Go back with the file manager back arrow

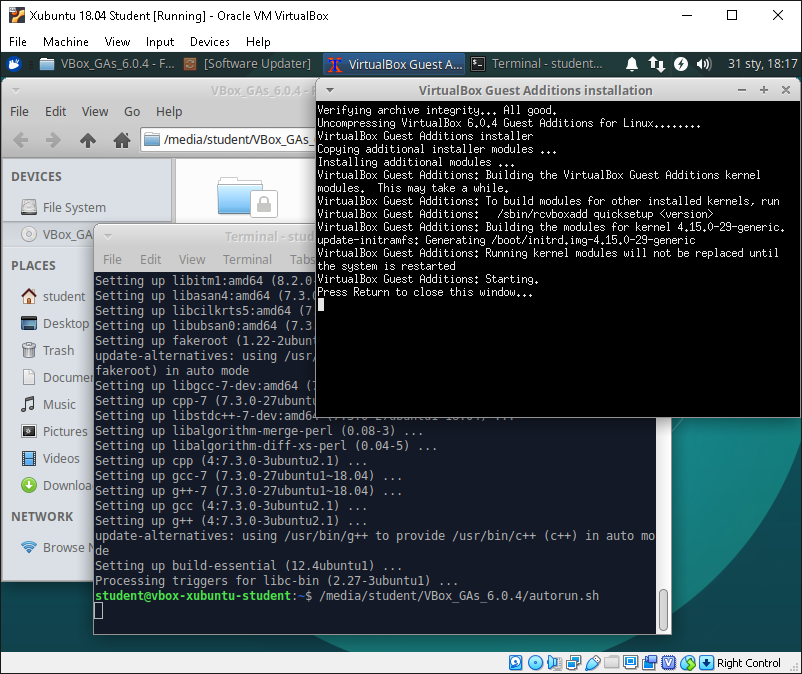click(20, 140)
